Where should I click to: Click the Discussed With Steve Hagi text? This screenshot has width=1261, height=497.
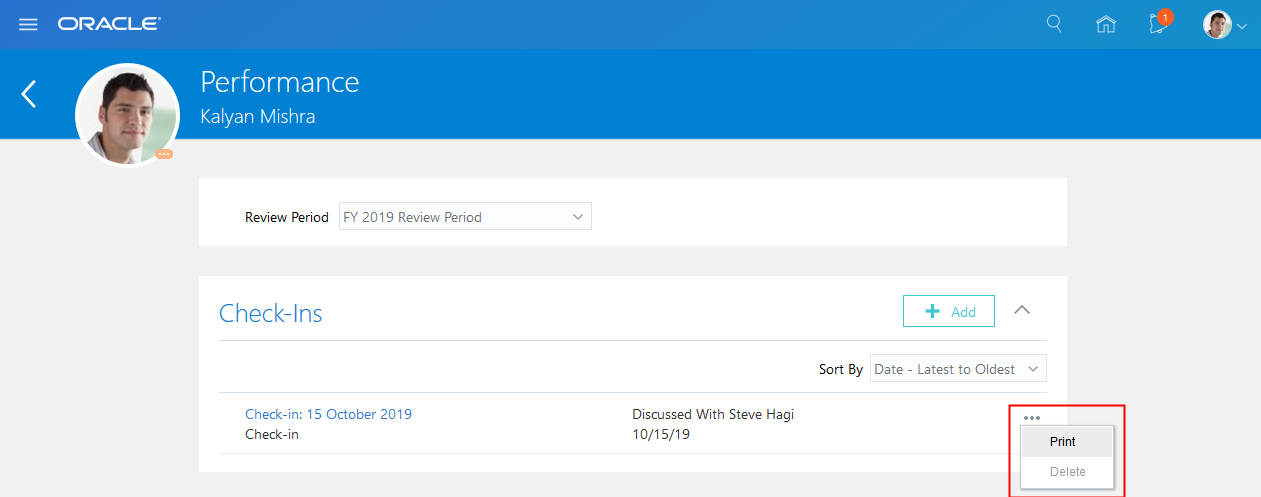[713, 414]
